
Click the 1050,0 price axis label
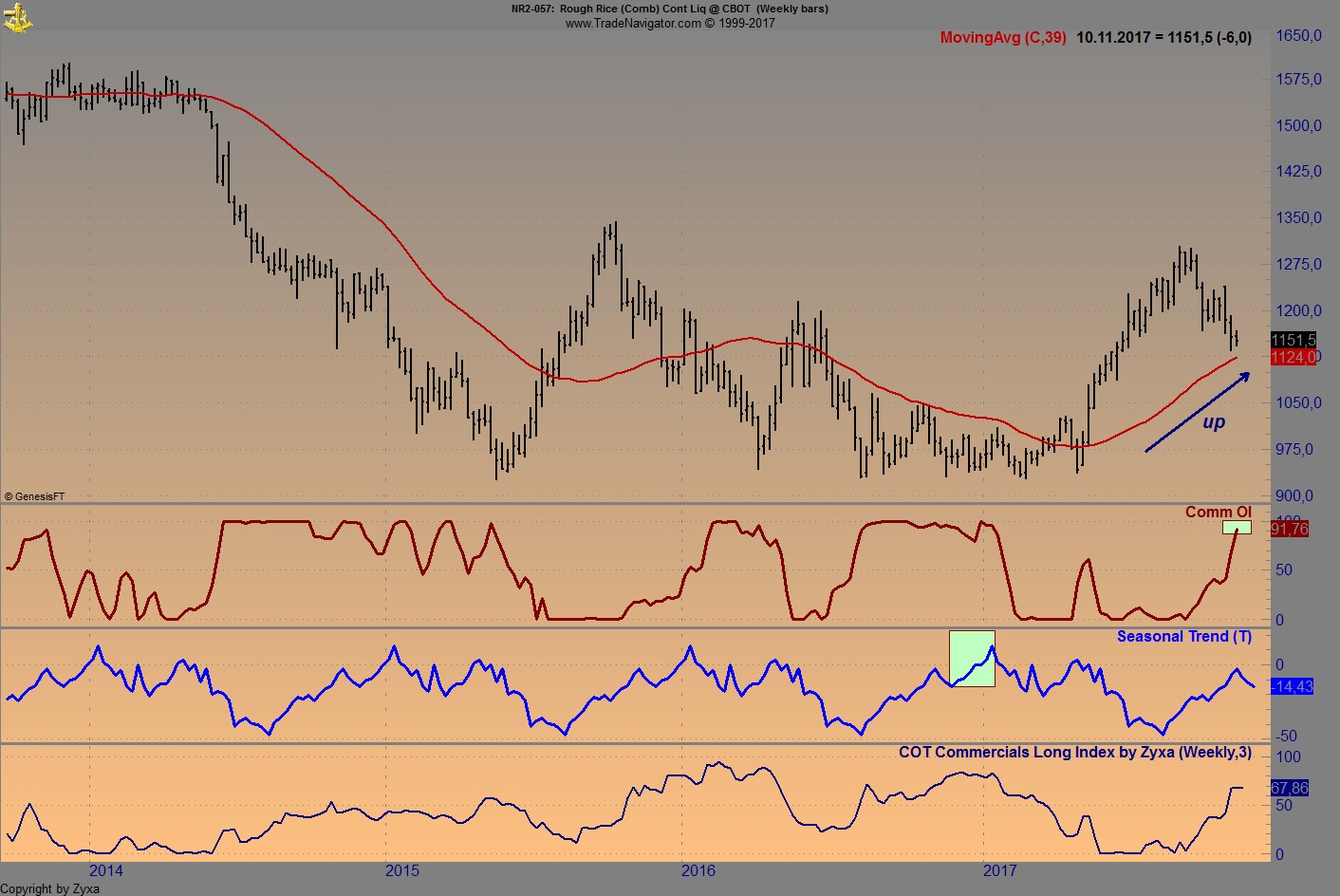click(1298, 403)
